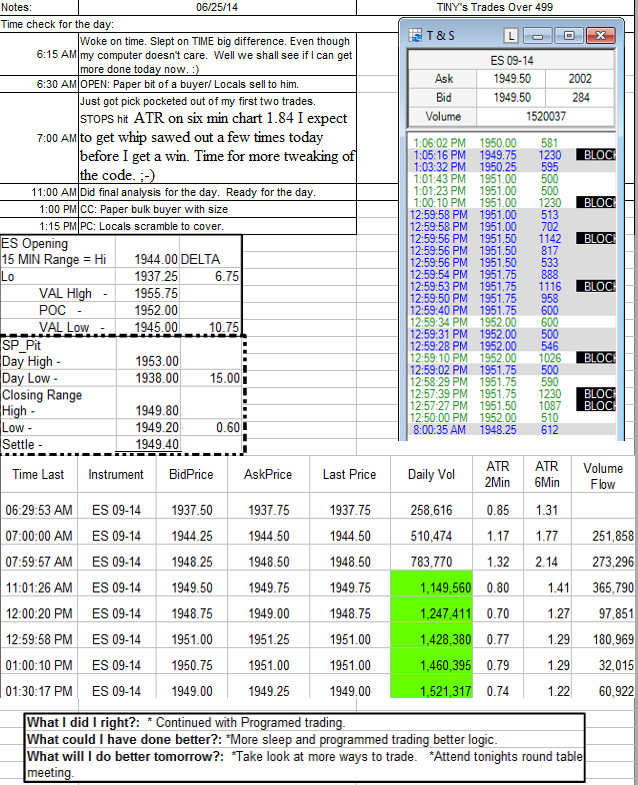Click the 7:00 AM notes cell
Screen dimensions: 638x785
(217, 138)
